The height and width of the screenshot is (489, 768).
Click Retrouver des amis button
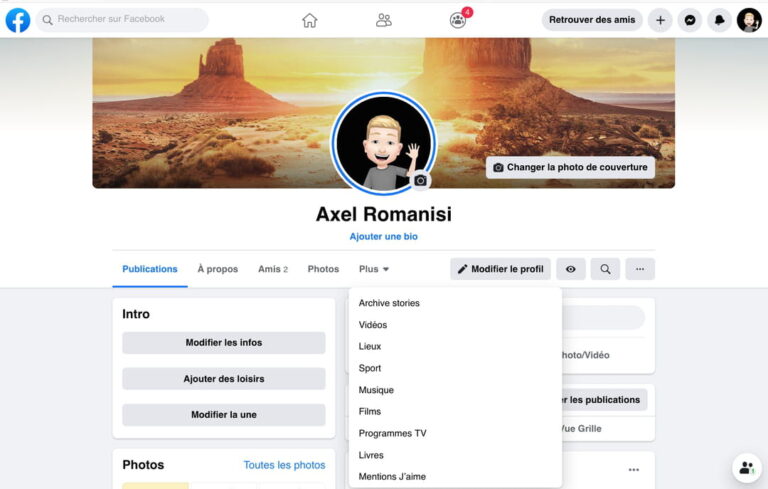click(592, 20)
